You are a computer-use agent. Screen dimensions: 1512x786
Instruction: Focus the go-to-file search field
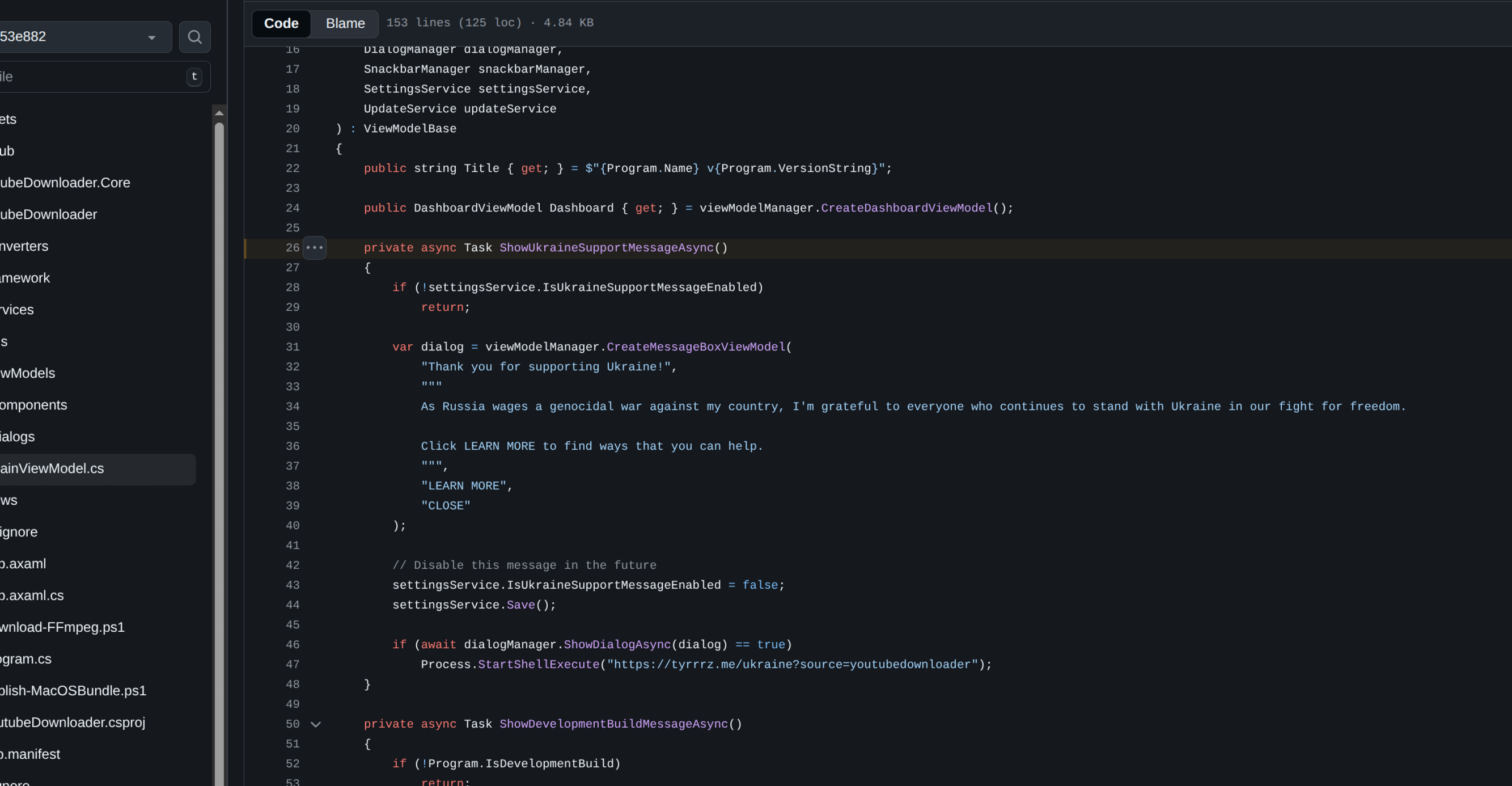(88, 77)
